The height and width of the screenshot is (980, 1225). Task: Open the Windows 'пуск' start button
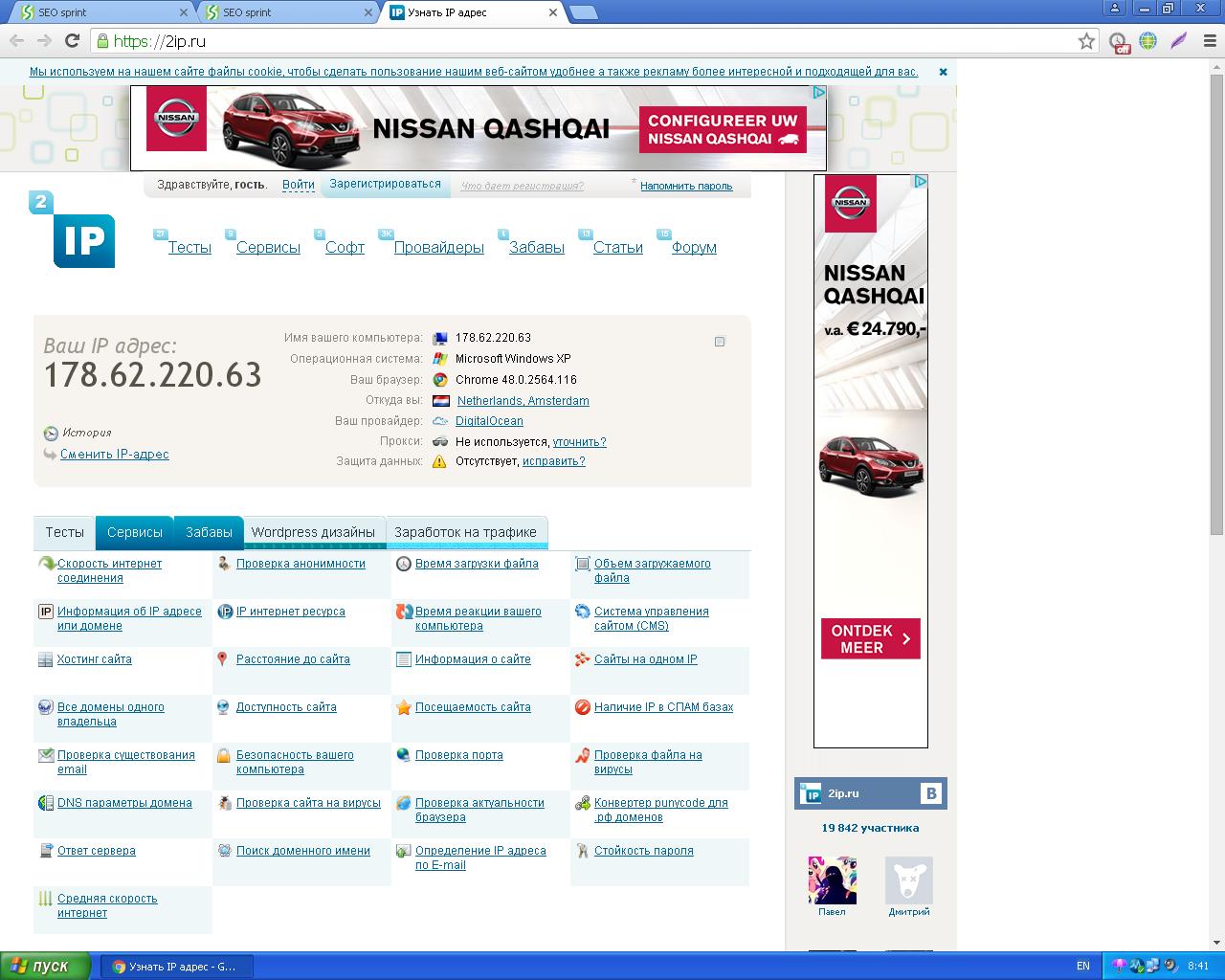point(46,966)
